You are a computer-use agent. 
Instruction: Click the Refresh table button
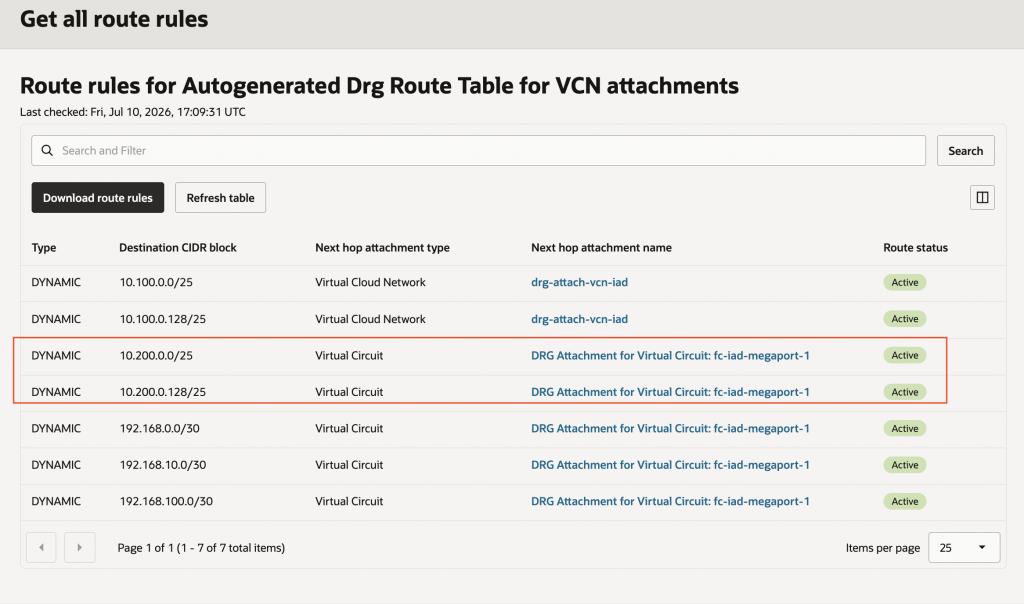(x=220, y=197)
